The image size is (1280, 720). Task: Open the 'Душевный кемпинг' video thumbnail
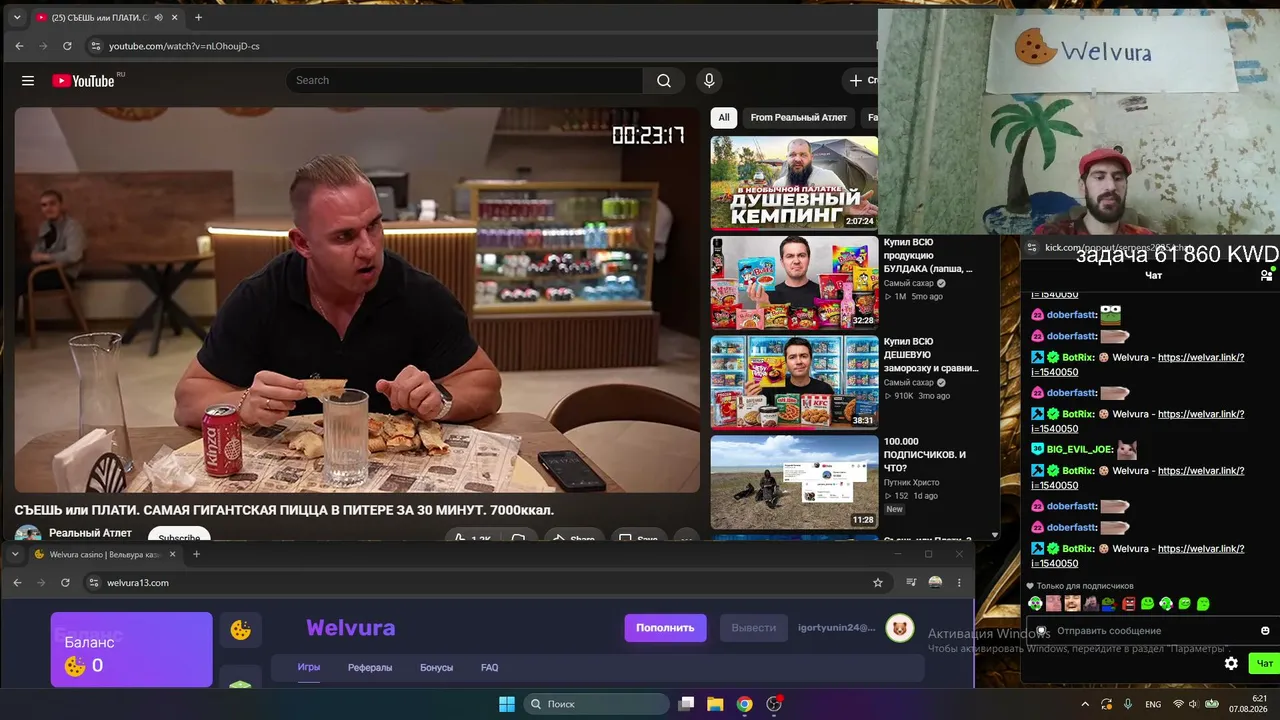click(x=794, y=183)
